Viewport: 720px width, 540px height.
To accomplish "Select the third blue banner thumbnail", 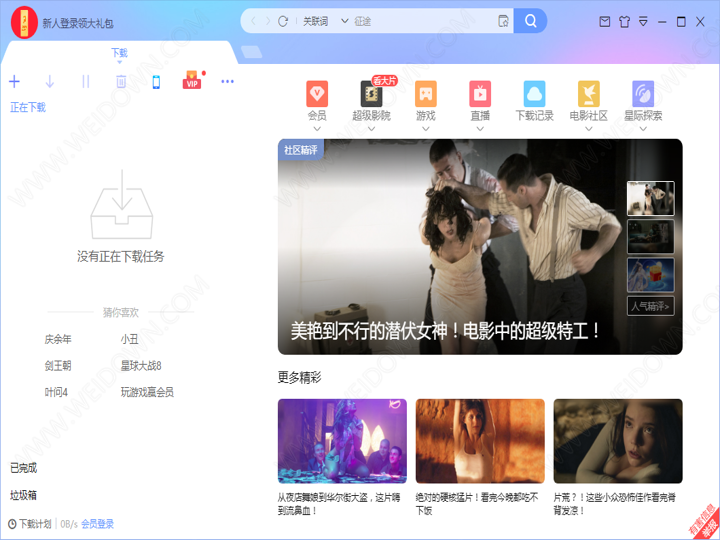I will coord(651,275).
